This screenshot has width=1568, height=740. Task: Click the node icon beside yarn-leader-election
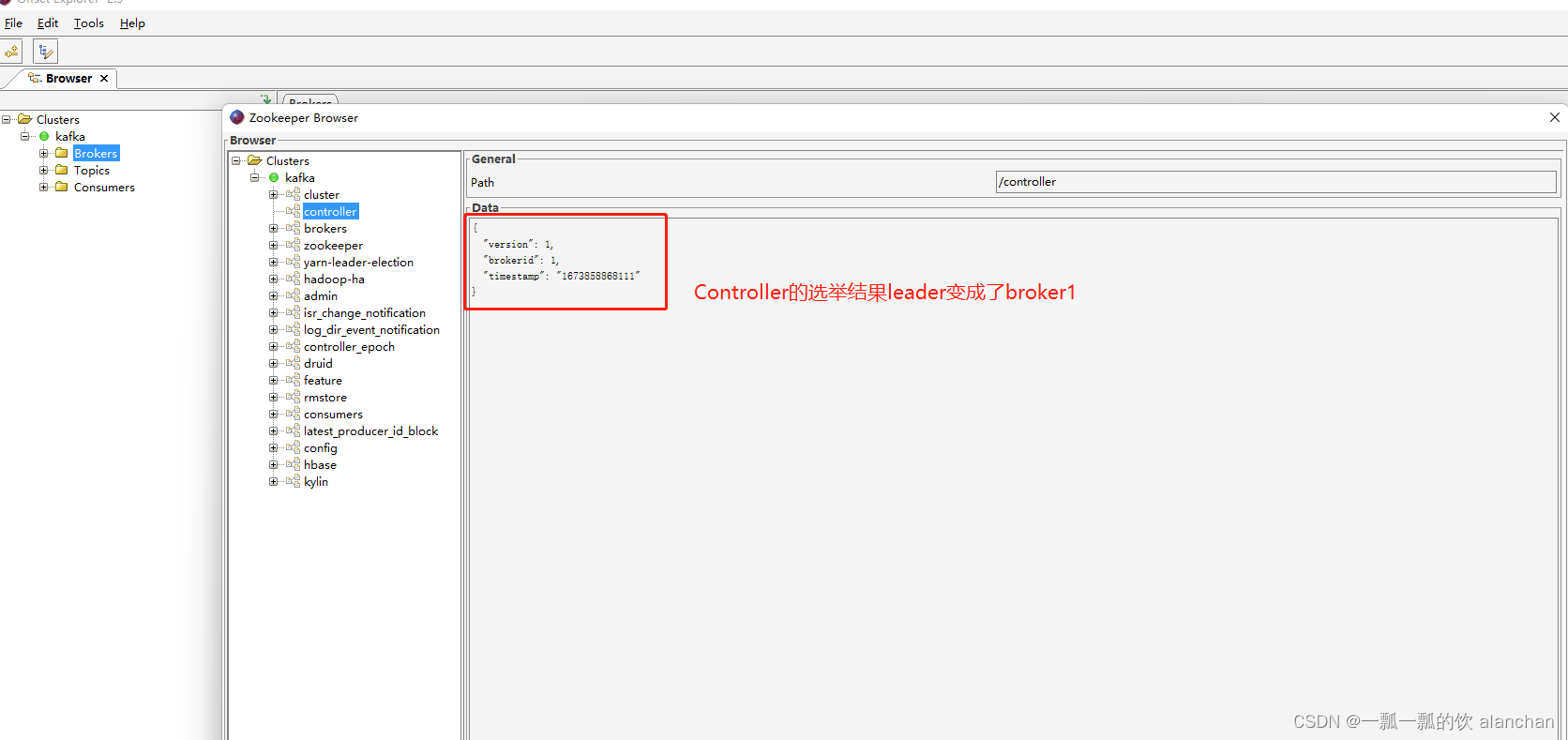point(293,262)
